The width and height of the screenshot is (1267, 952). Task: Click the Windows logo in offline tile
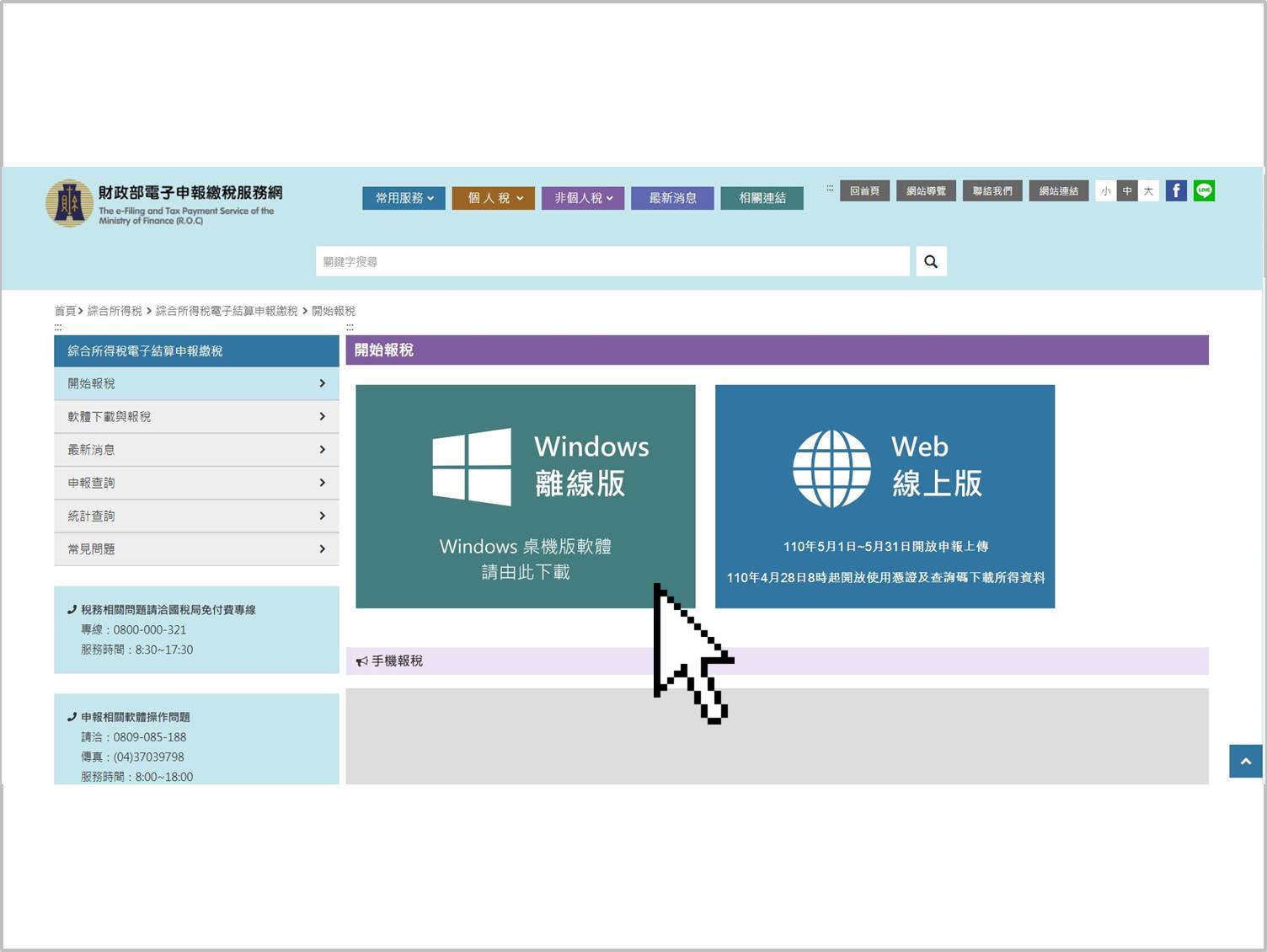[x=472, y=467]
